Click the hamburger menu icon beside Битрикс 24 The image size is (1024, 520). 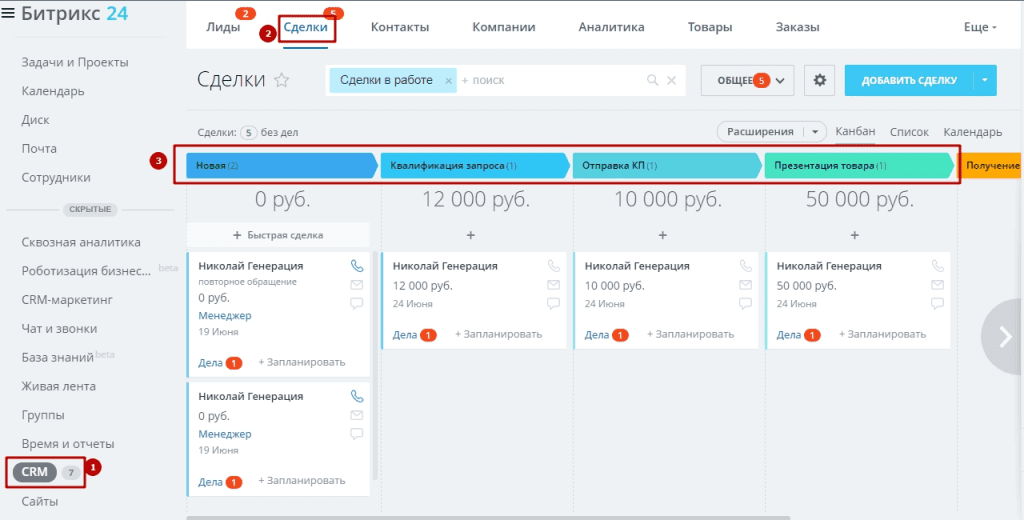point(9,14)
